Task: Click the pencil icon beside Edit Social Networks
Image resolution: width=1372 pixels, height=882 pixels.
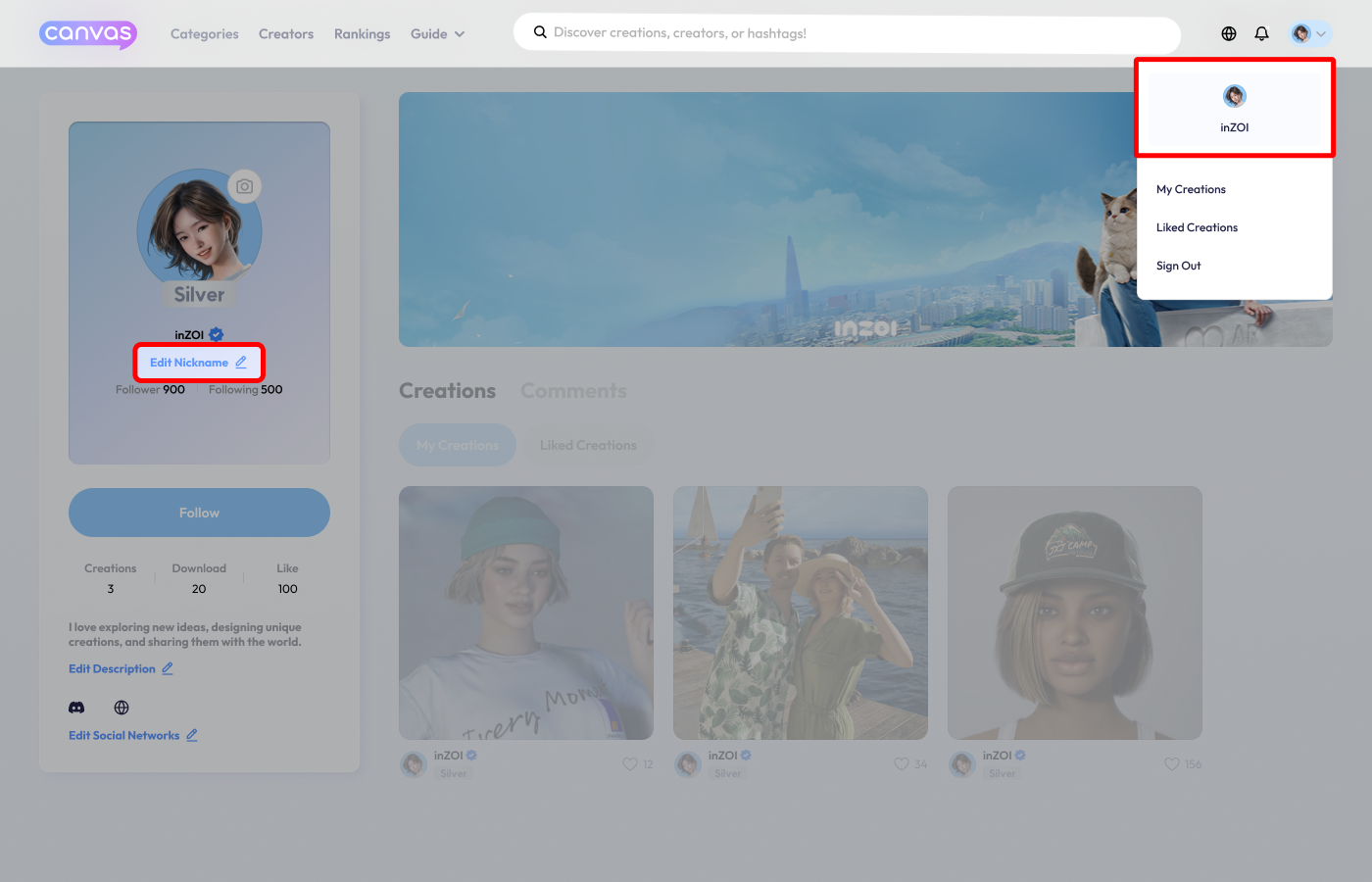Action: click(x=192, y=735)
